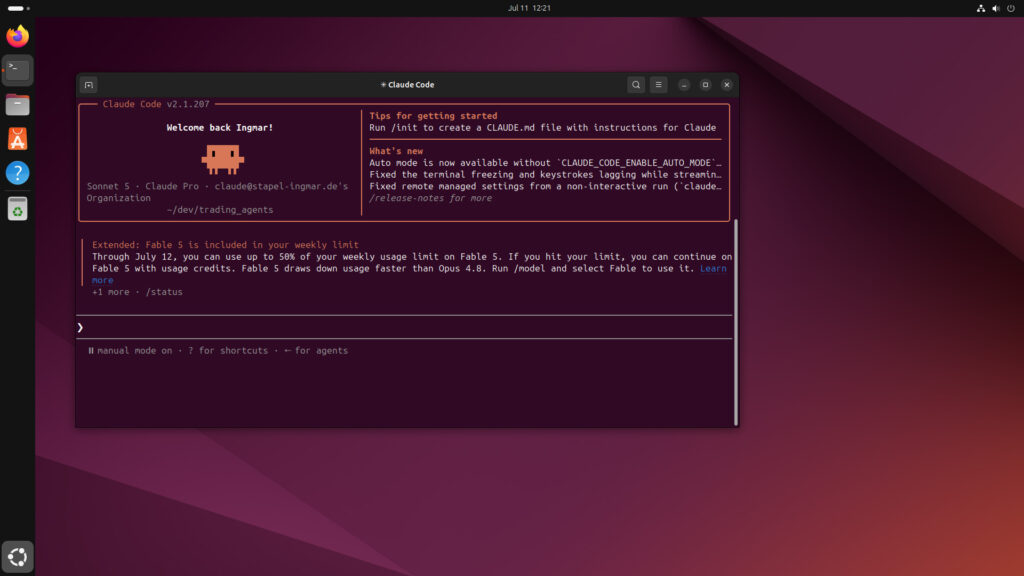
Task: Click the terminal vertical scrollbar
Action: [x=736, y=322]
